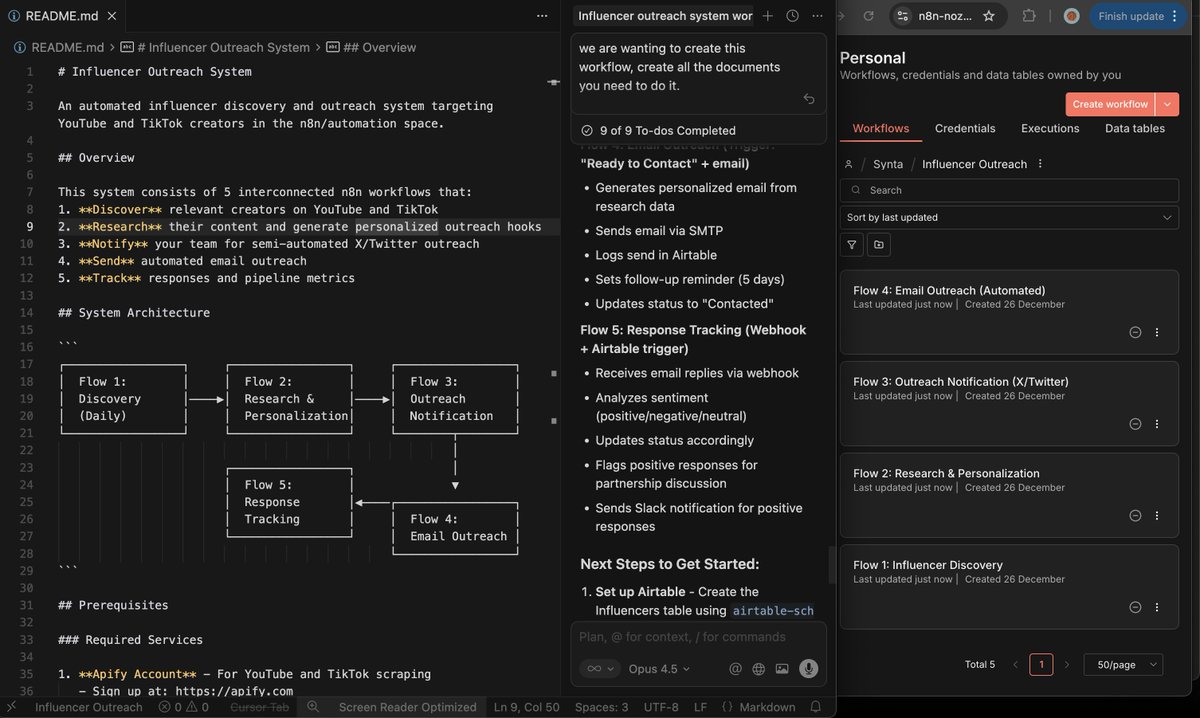This screenshot has height=718, width=1200.
Task: Open editor more actions ellipsis menu
Action: [542, 16]
